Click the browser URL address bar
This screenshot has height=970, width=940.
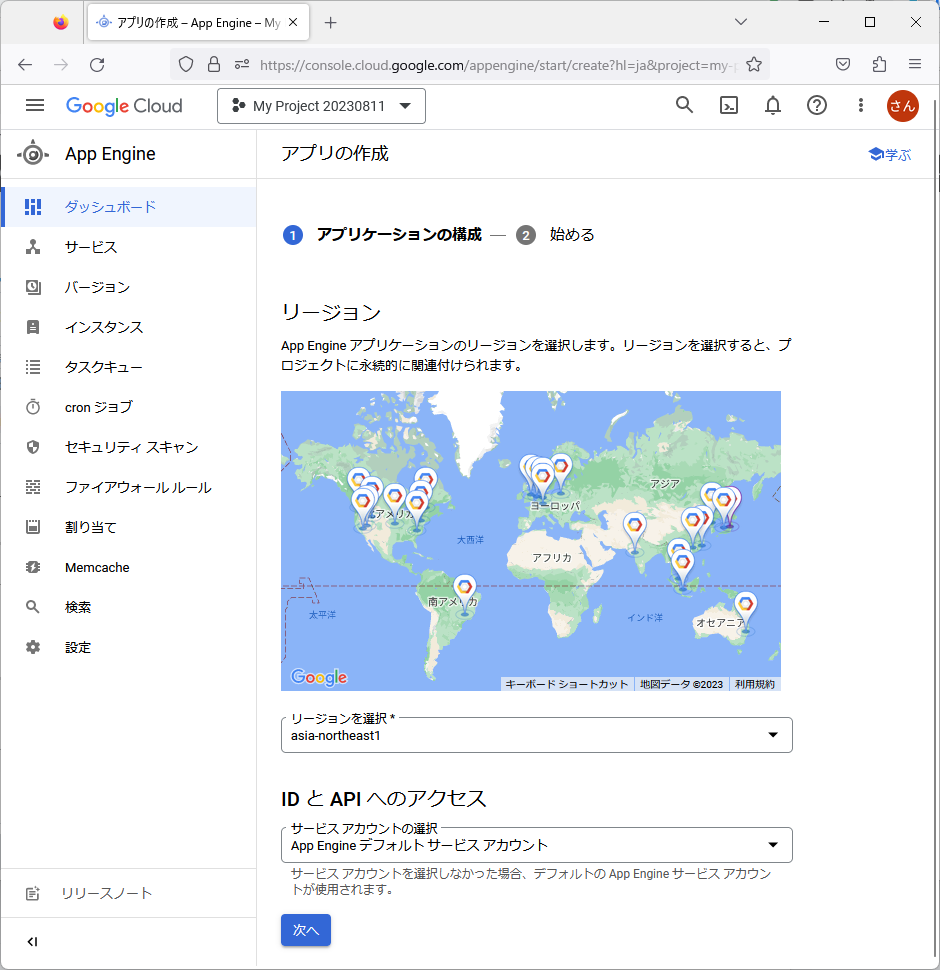pos(498,65)
